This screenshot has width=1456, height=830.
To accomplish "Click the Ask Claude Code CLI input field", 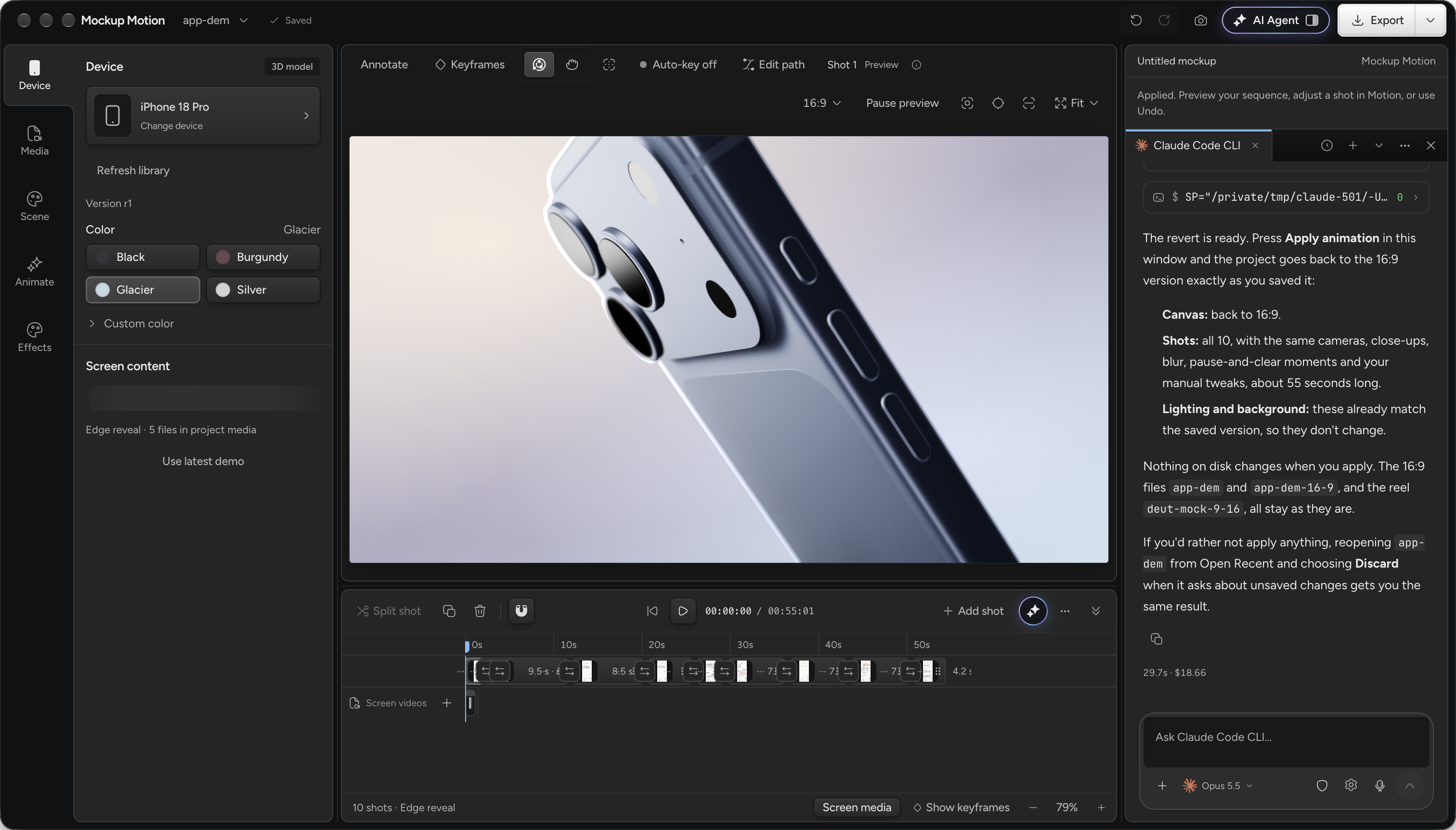I will (1286, 742).
